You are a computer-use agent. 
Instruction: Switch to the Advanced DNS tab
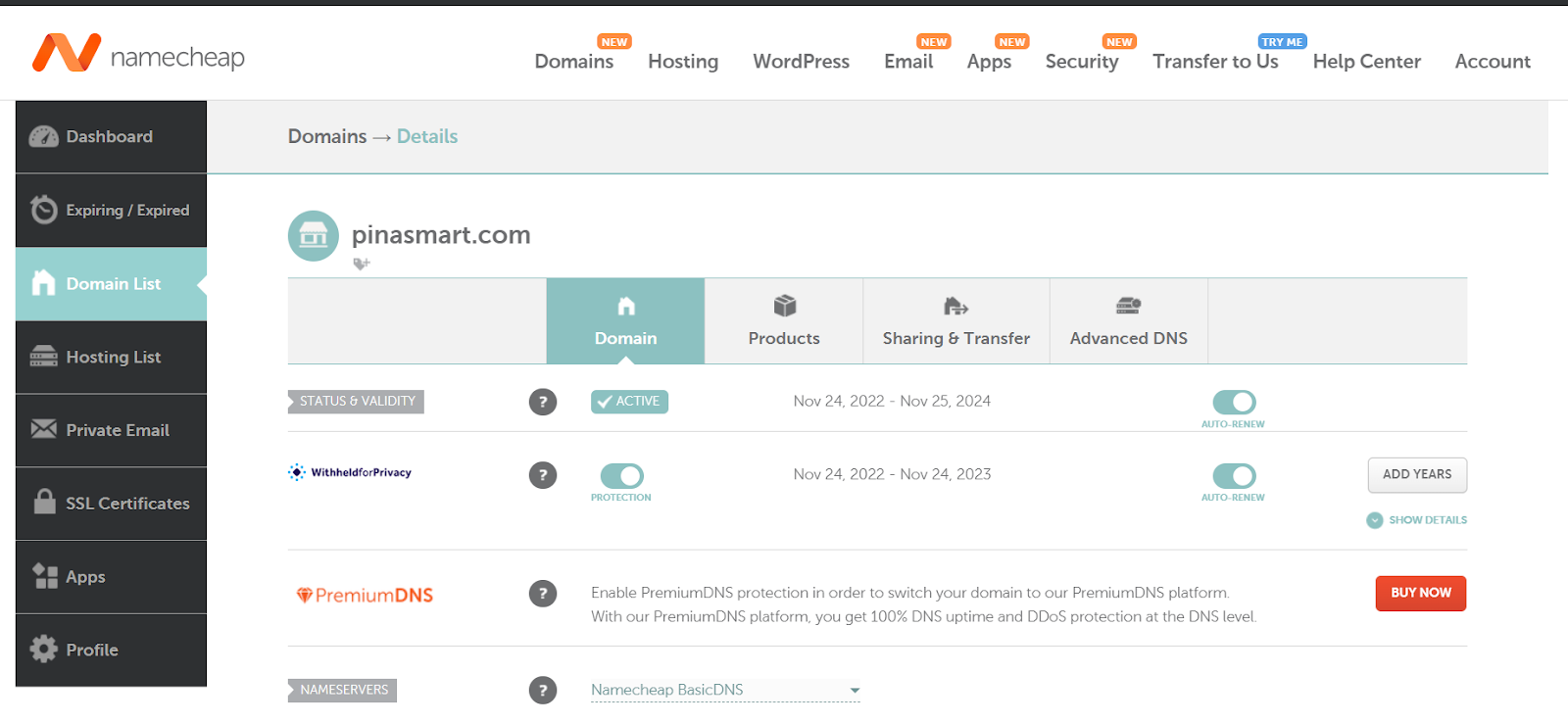click(1129, 321)
